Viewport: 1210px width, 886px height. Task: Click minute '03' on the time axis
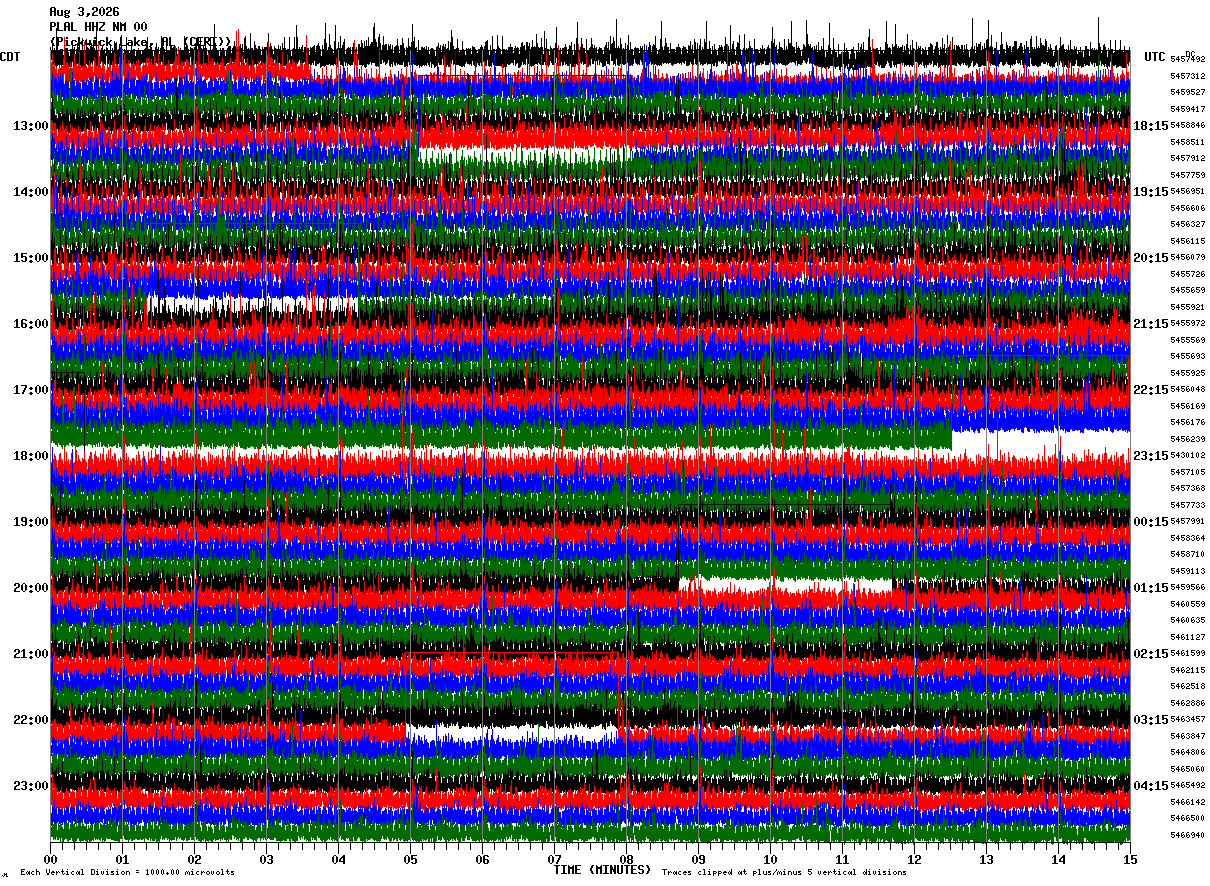click(266, 859)
